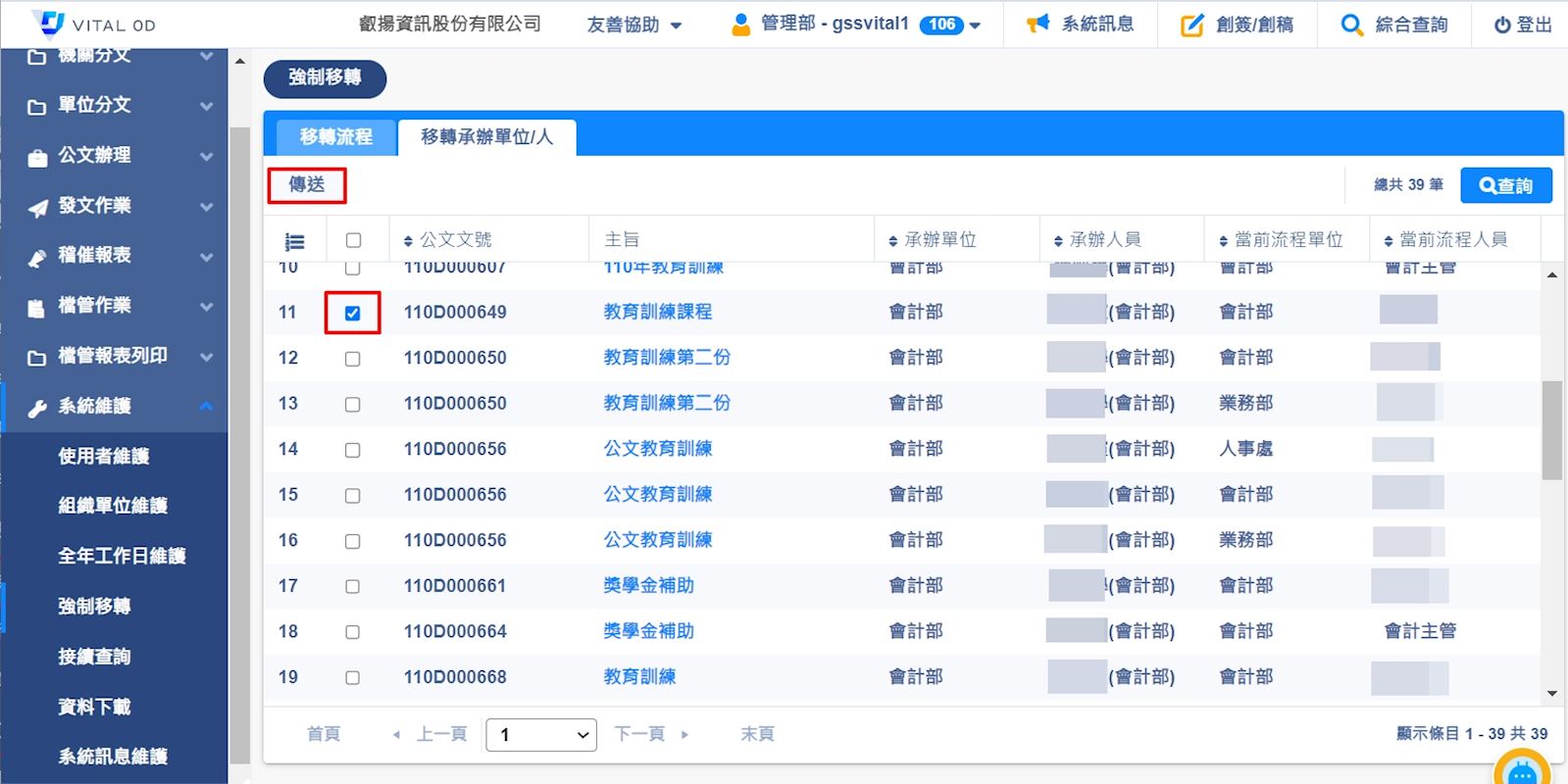1568x784 pixels.
Task: Click the blue 查詢 button
Action: 1505,185
